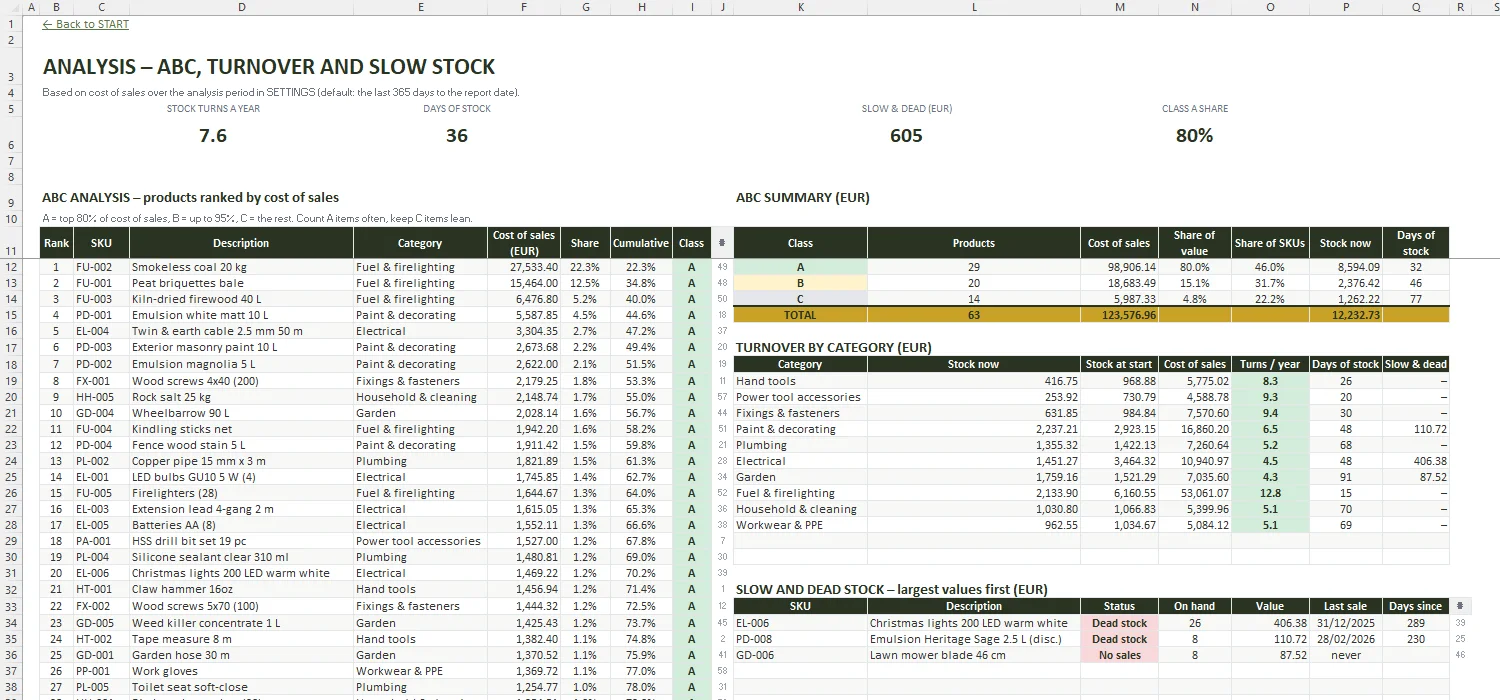Select the Work gloves description cell

click(x=241, y=671)
